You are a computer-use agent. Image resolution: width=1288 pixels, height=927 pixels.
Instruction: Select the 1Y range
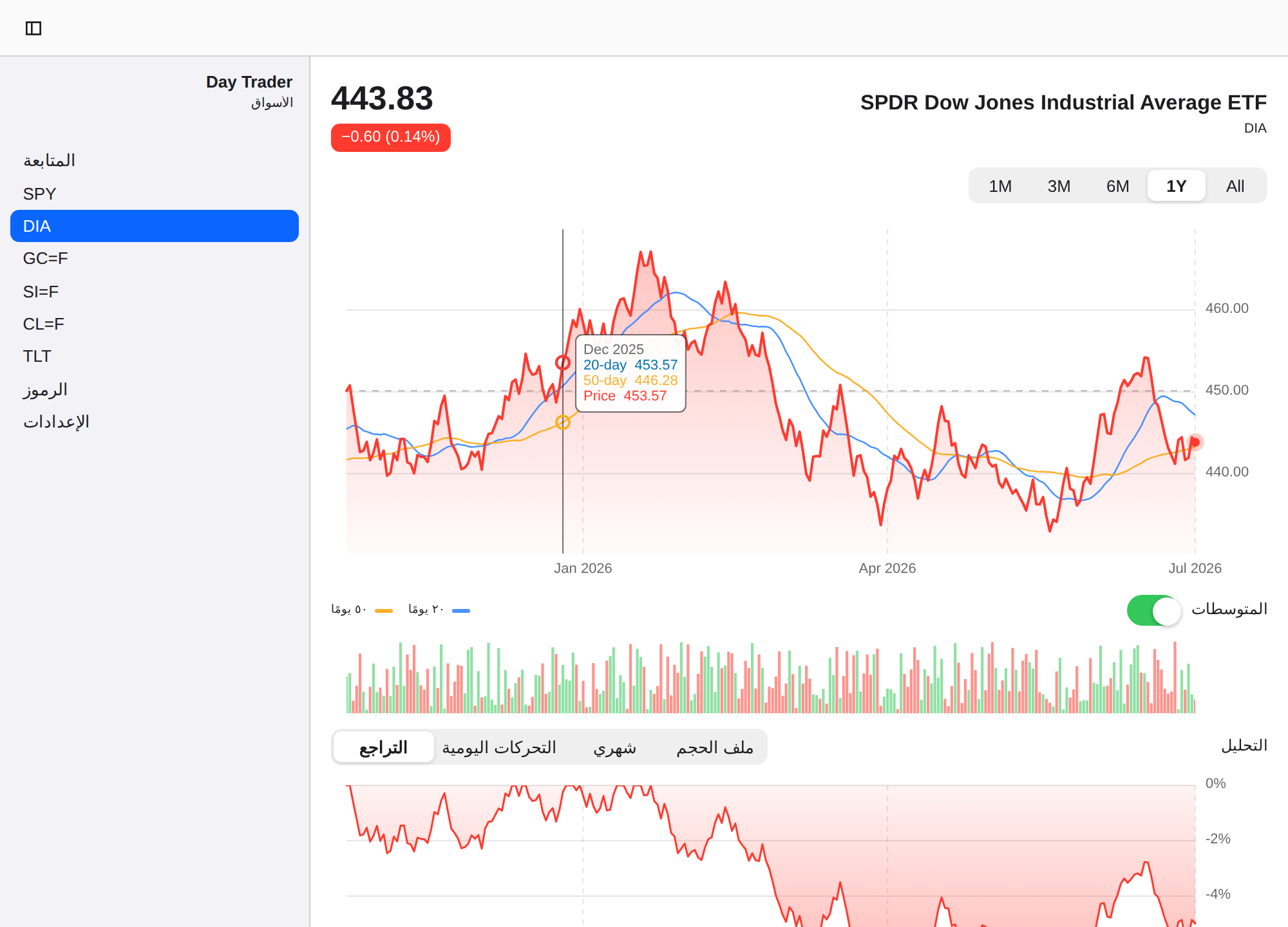coord(1176,186)
